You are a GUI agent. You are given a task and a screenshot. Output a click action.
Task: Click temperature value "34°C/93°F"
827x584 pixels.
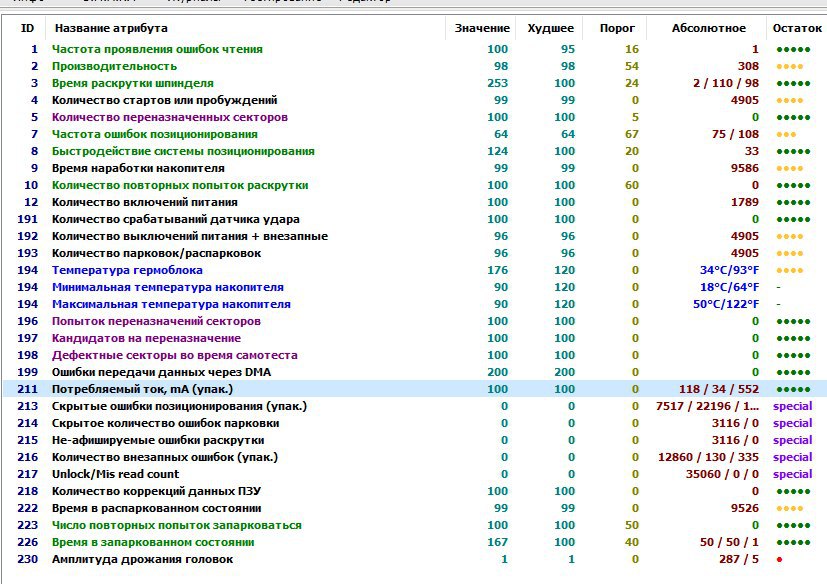coord(729,270)
